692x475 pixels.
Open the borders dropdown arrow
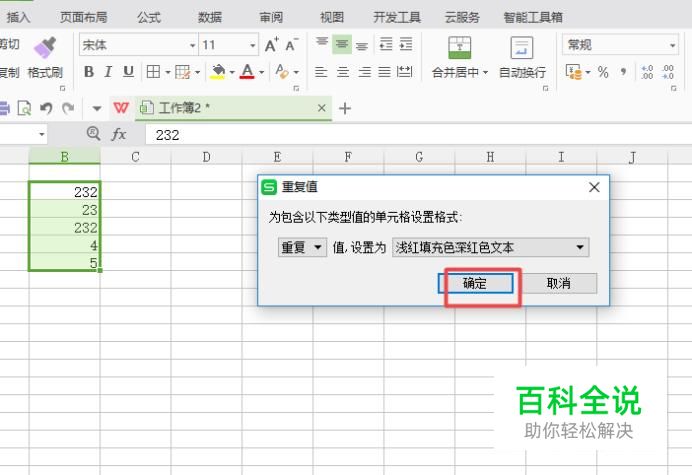click(x=168, y=72)
